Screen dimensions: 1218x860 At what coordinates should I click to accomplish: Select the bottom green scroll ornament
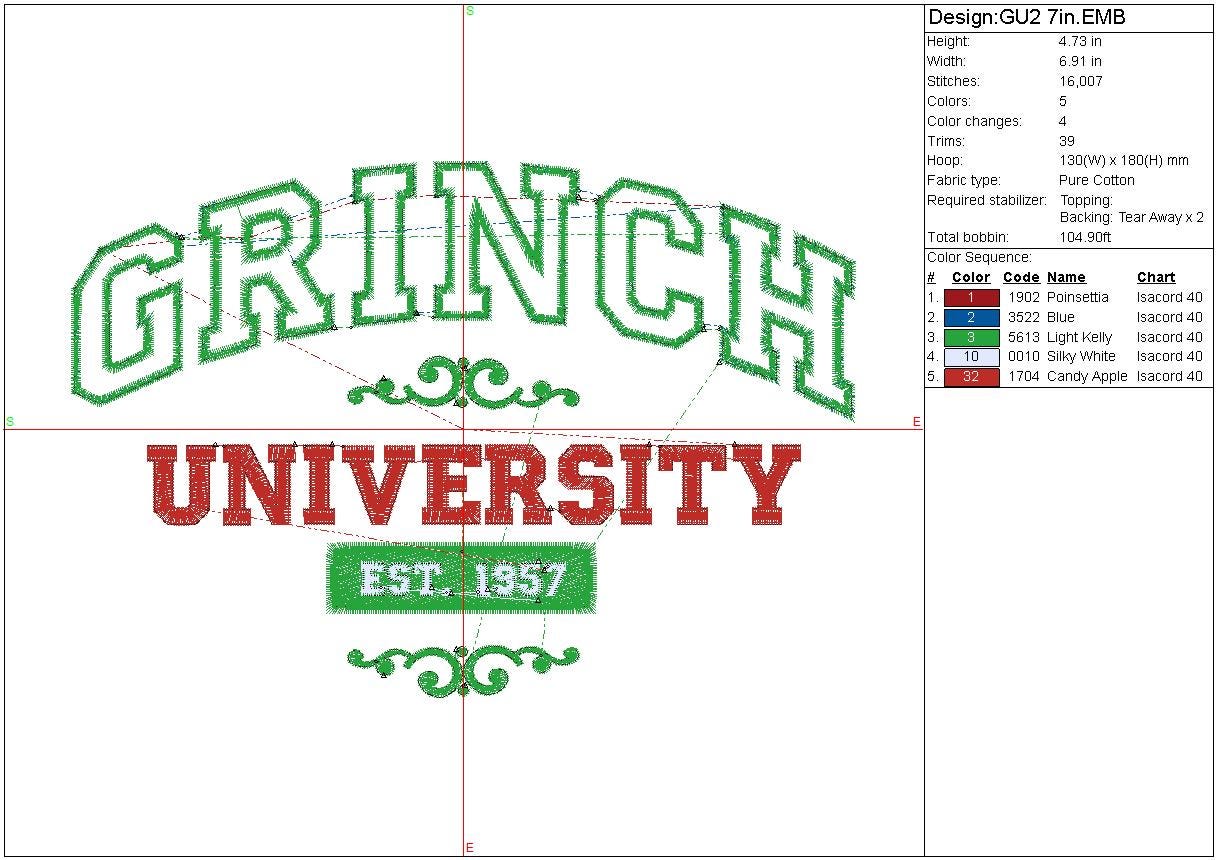462,668
